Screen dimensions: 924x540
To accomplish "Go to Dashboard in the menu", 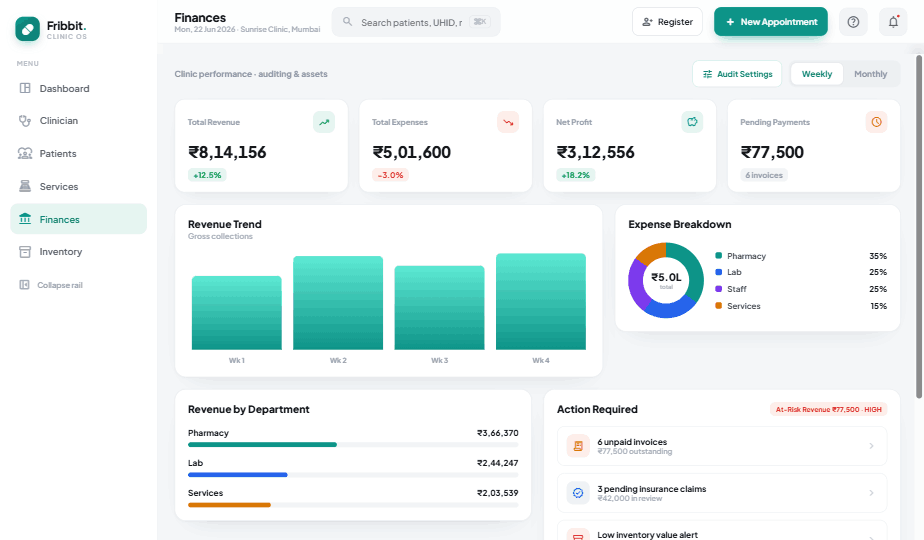I will coord(78,88).
